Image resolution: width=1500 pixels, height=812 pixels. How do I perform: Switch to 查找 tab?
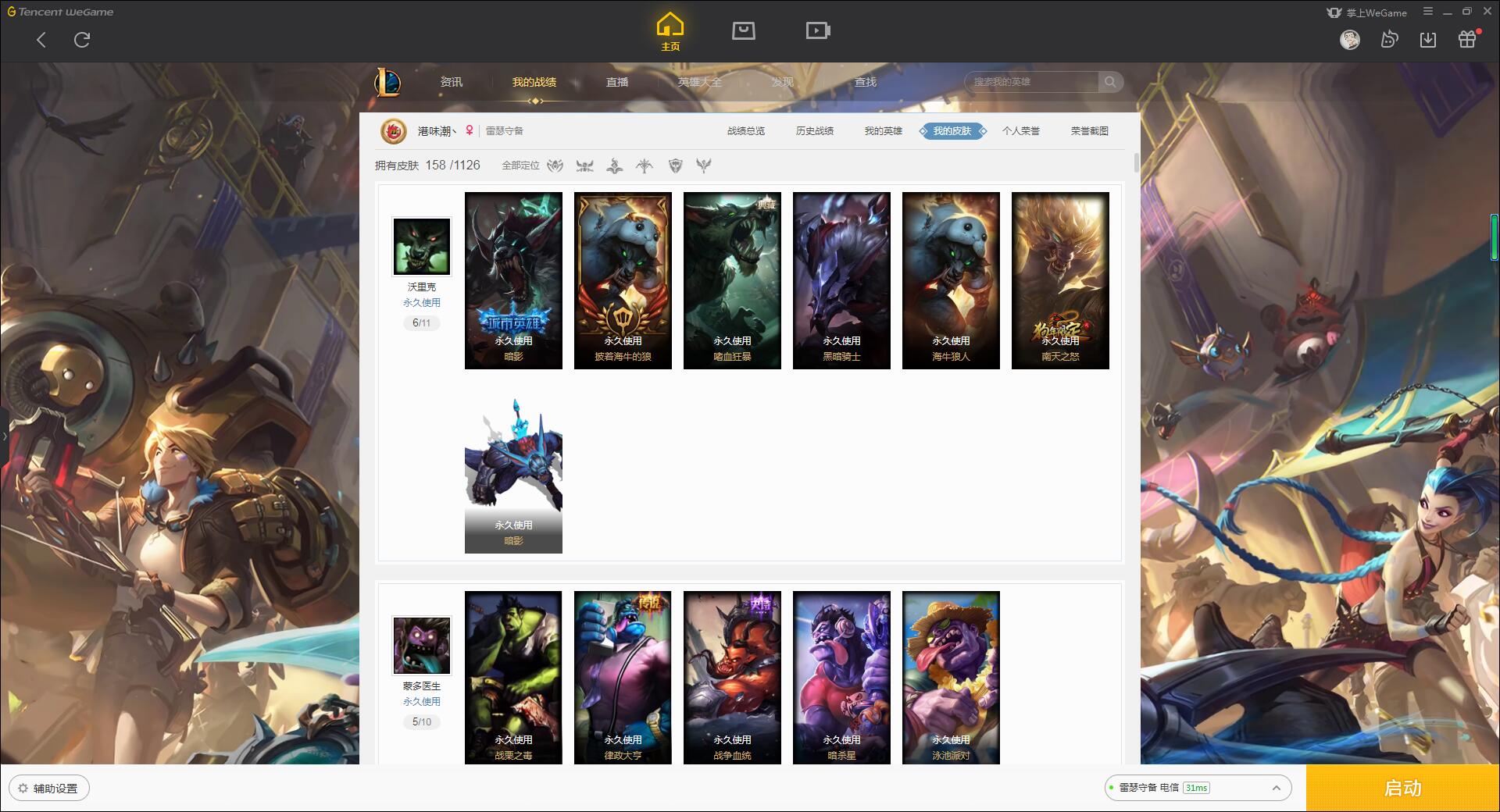866,82
